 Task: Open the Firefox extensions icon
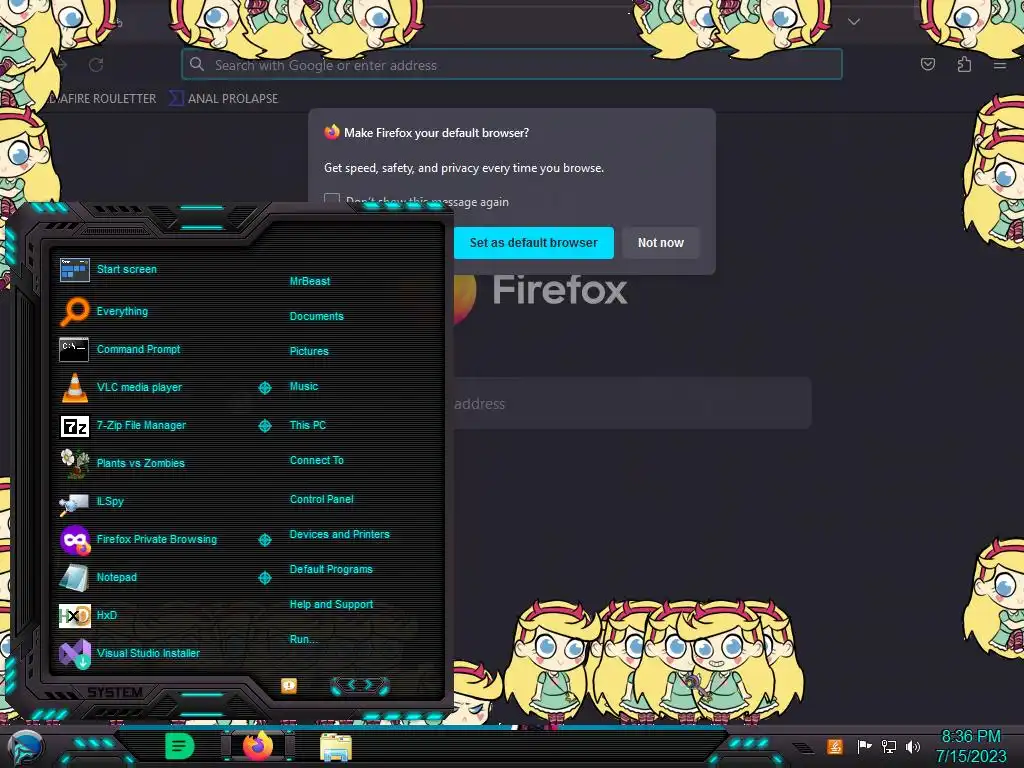[964, 64]
